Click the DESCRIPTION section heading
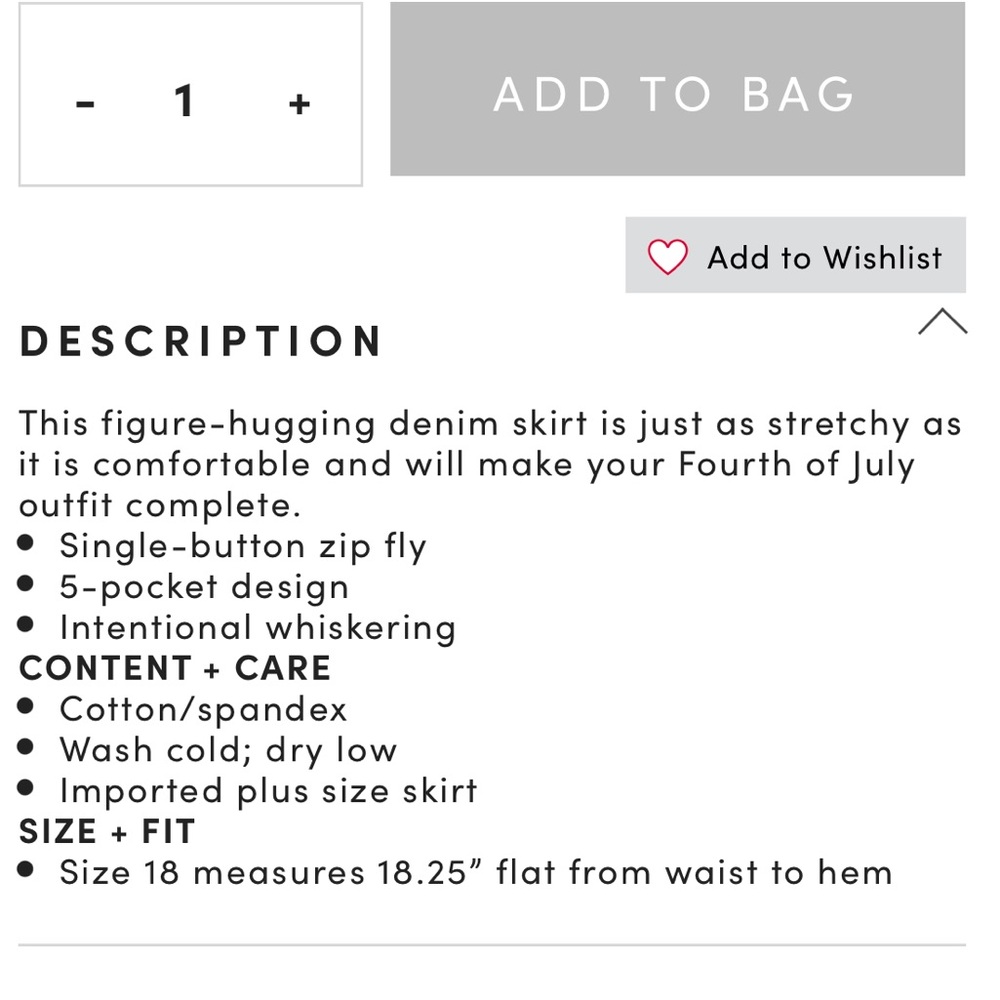1000x1000 pixels. coord(201,341)
